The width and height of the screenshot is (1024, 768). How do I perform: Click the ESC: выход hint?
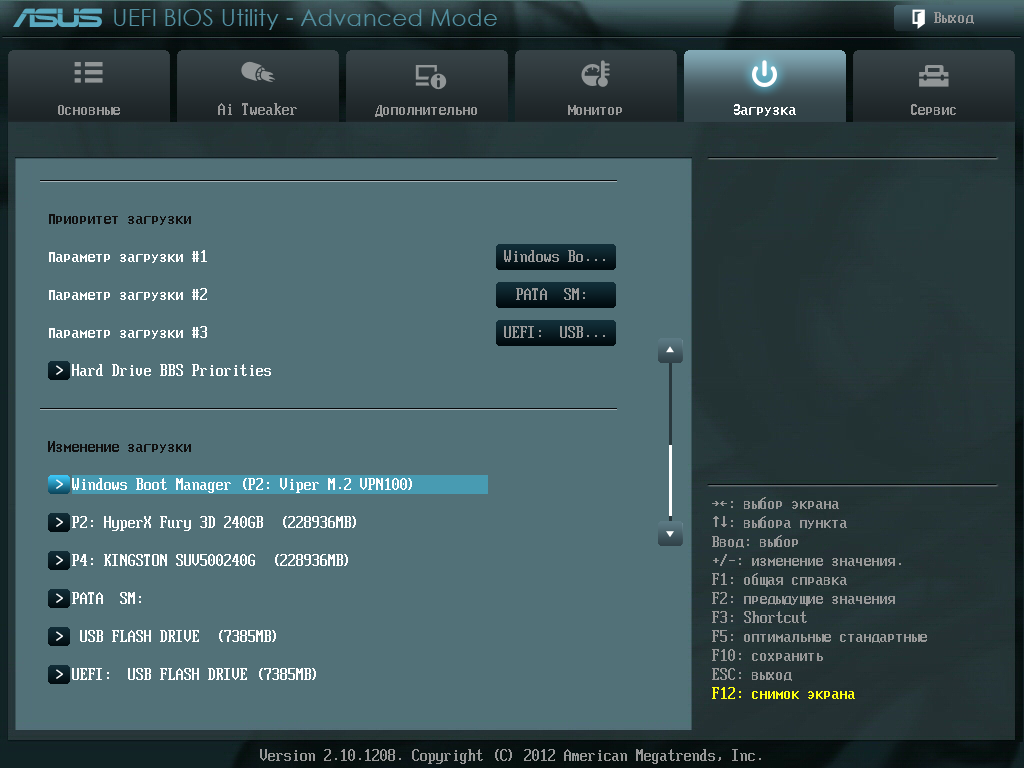[x=752, y=675]
